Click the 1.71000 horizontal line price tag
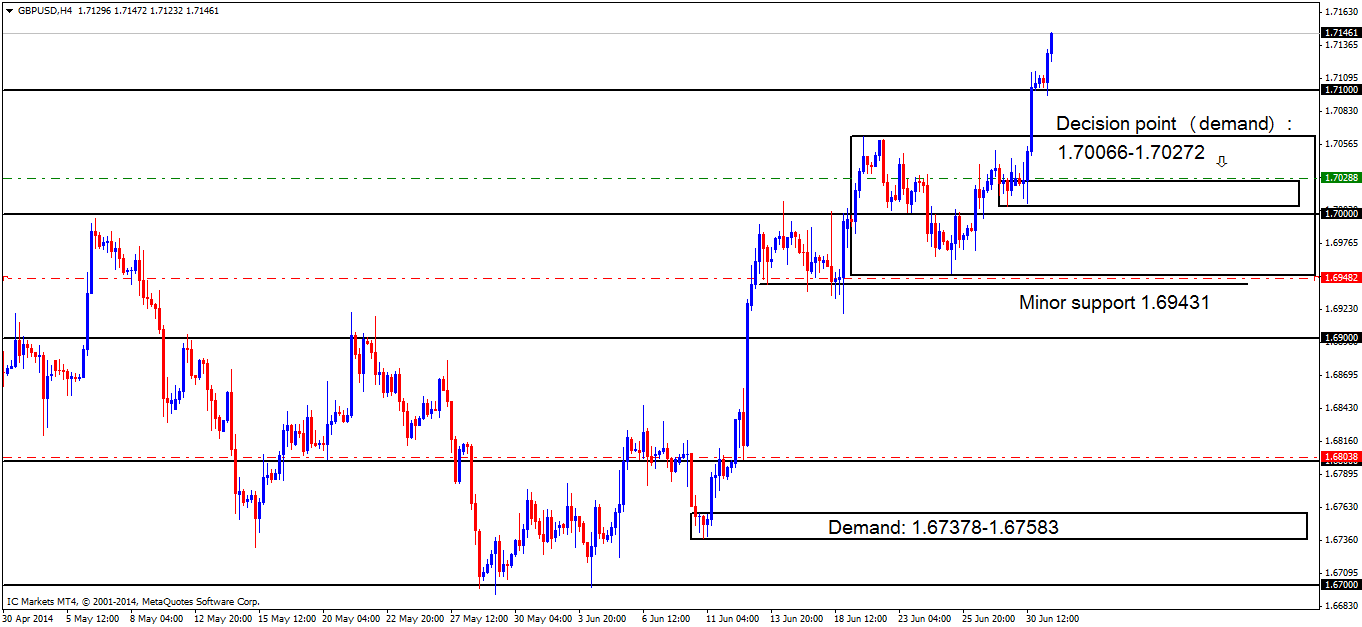Viewport: 1362px width, 627px height. (1340, 90)
